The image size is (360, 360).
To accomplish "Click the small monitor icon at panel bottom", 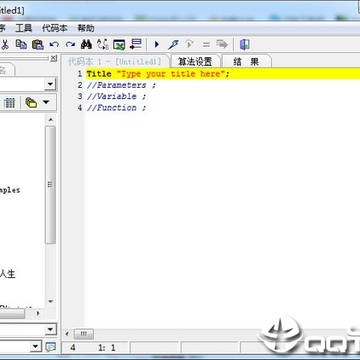I will pyautogui.click(x=50, y=347).
